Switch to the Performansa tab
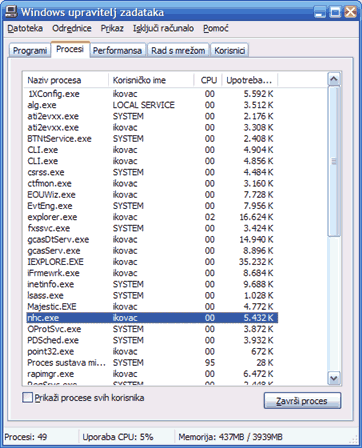The height and width of the screenshot is (448, 362). [117, 51]
